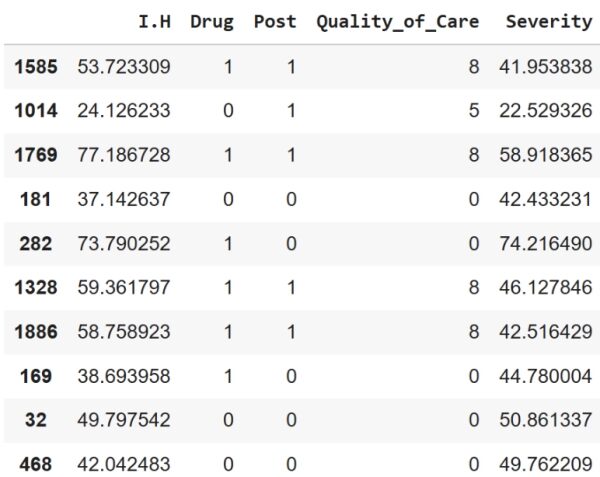The height and width of the screenshot is (477, 600).
Task: Click row index 169
Action: [35, 375]
